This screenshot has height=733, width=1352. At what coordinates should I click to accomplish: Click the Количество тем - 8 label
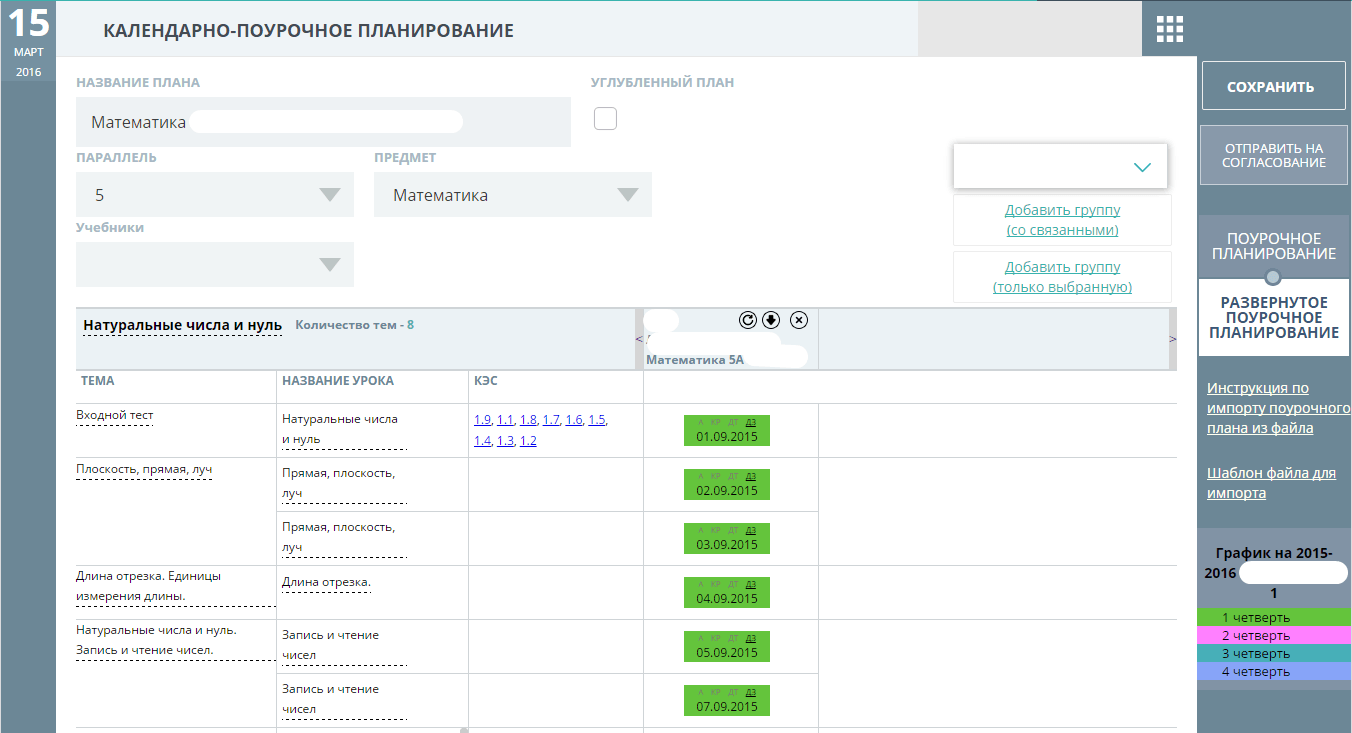pyautogui.click(x=354, y=325)
